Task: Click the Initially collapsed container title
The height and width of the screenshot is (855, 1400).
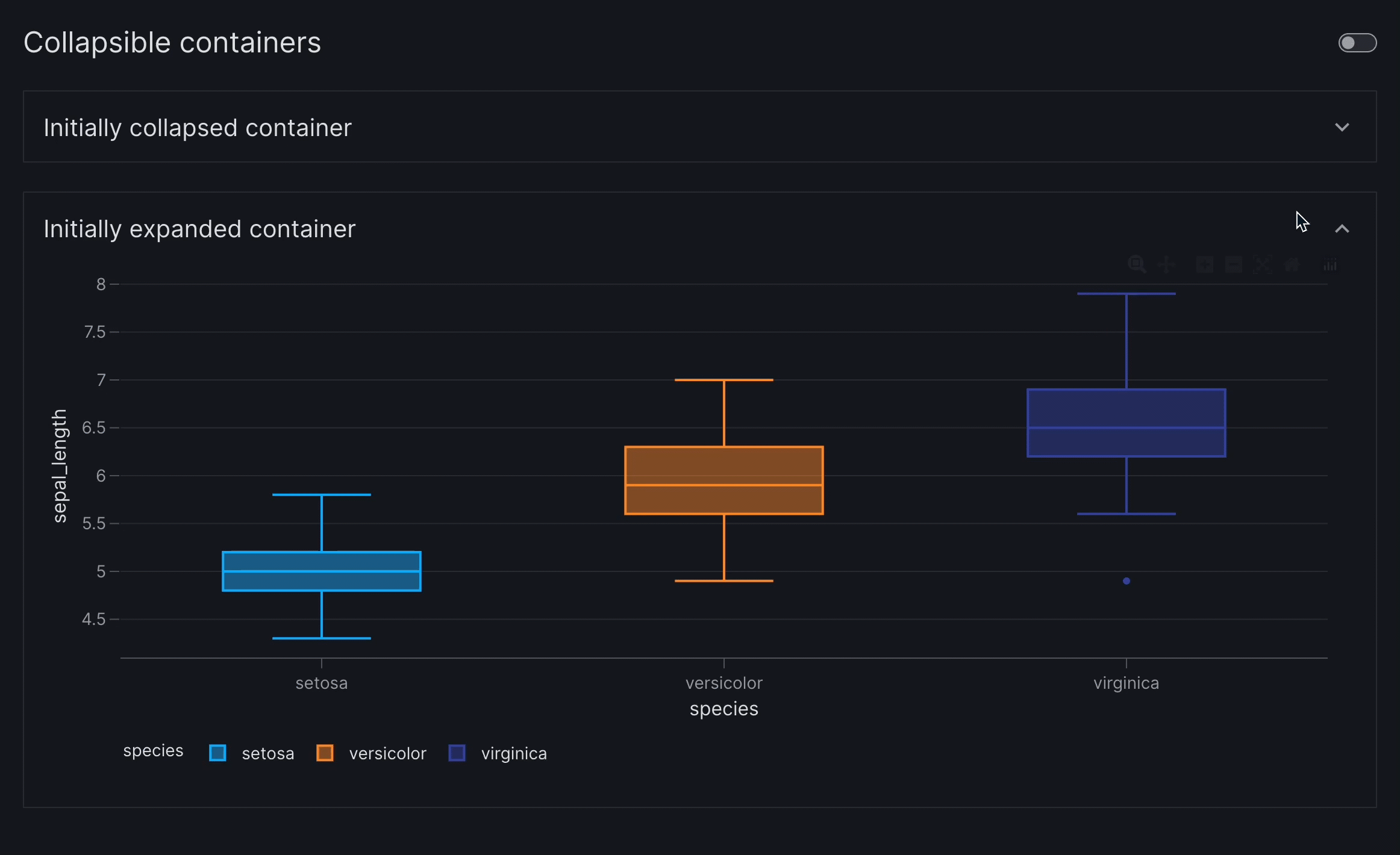Action: (x=198, y=128)
